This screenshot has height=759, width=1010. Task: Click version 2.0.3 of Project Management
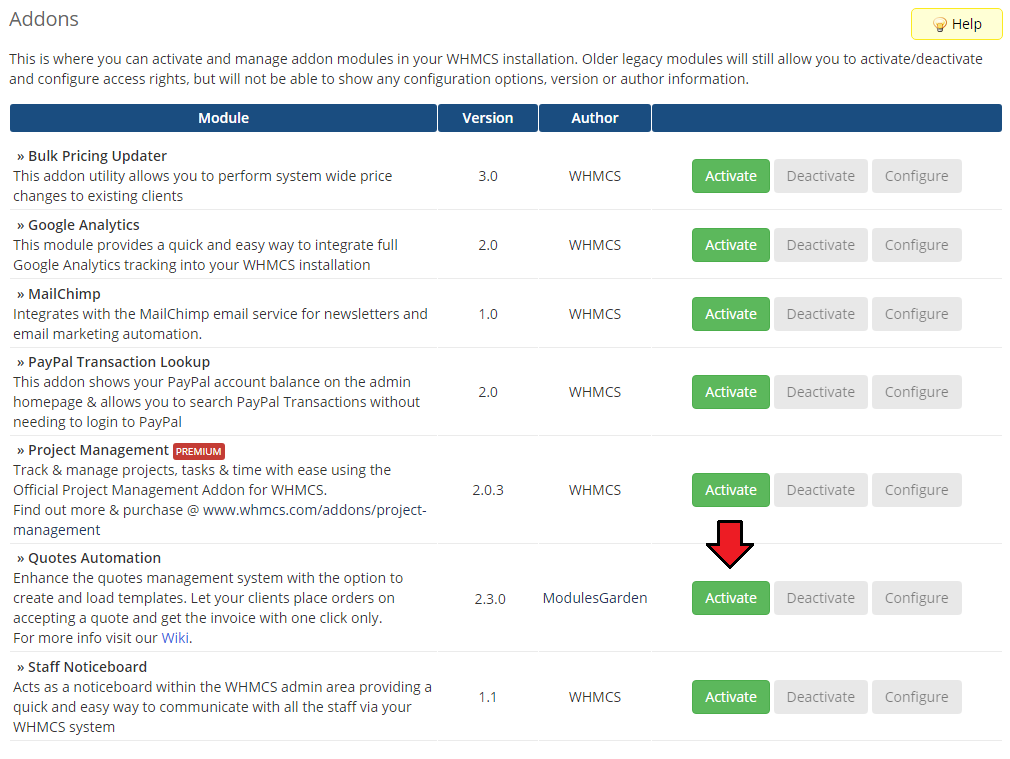click(488, 490)
